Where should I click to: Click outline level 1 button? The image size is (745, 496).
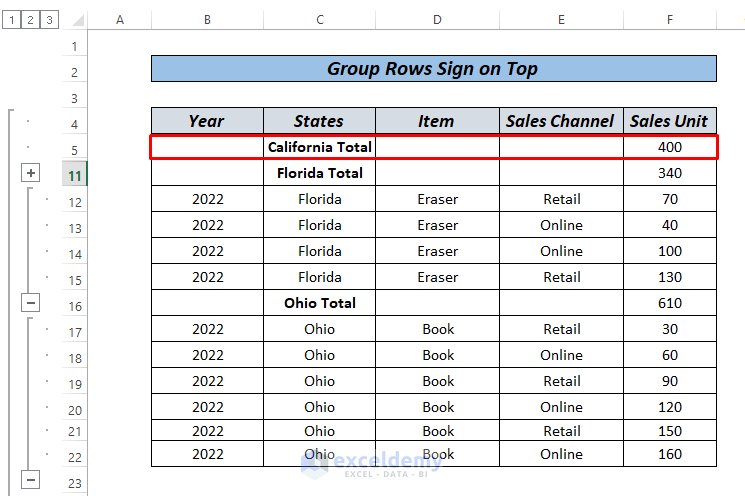coord(12,20)
